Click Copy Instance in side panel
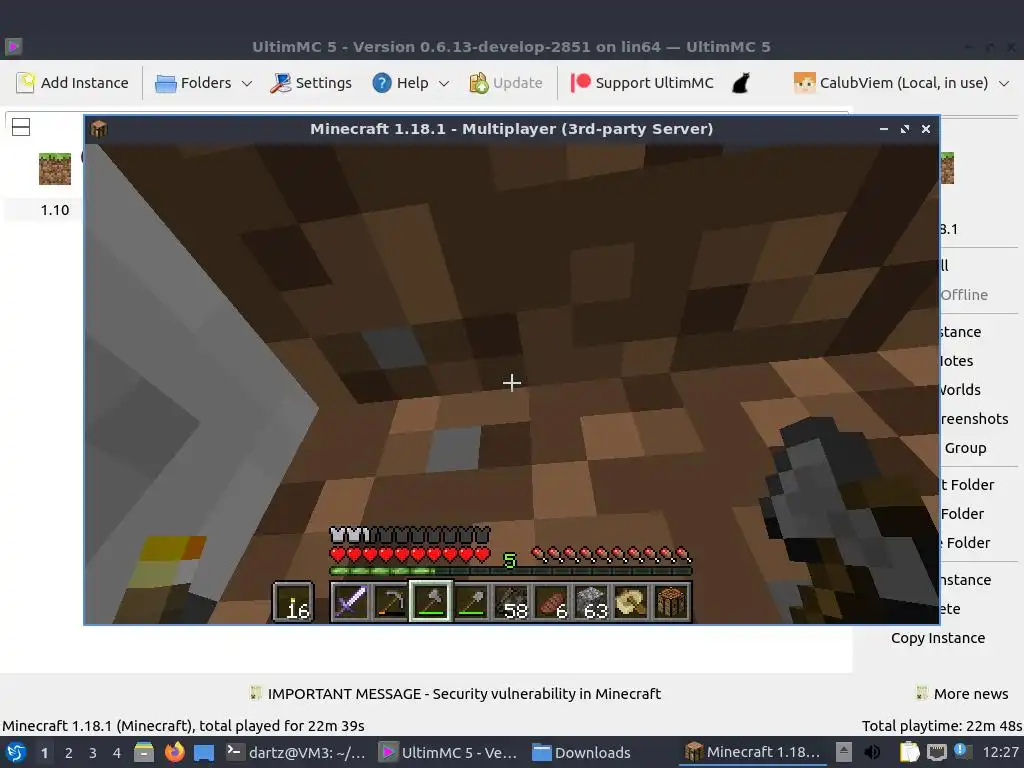 coord(938,638)
